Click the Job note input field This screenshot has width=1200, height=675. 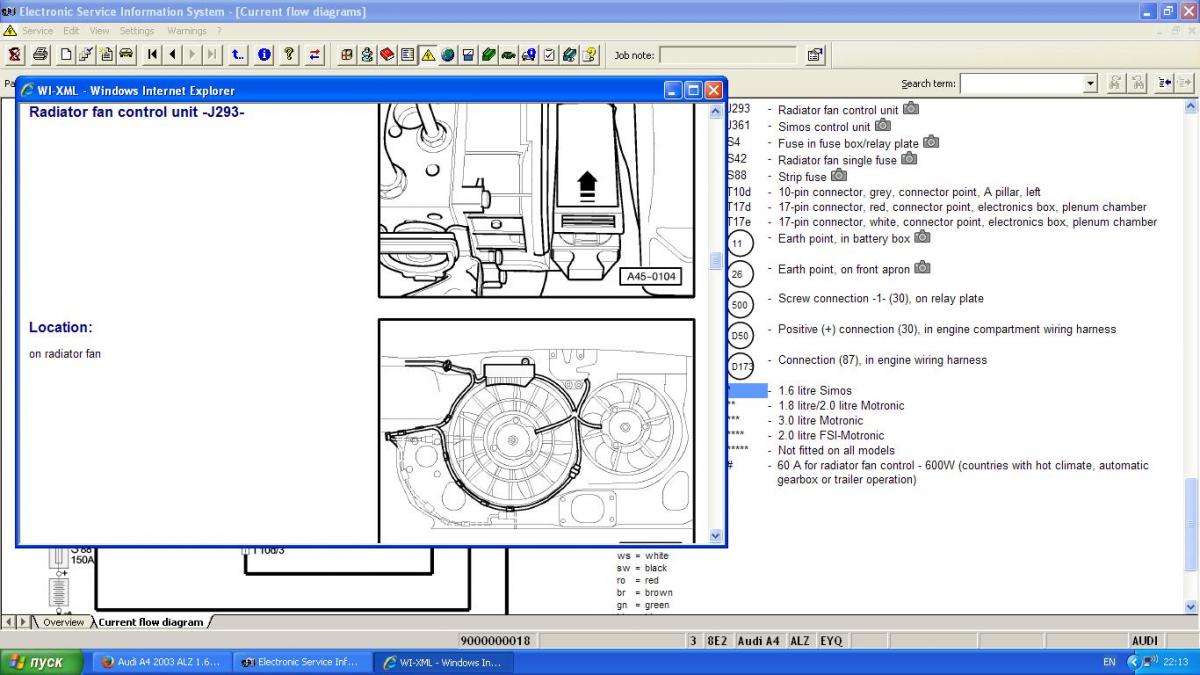pos(728,55)
